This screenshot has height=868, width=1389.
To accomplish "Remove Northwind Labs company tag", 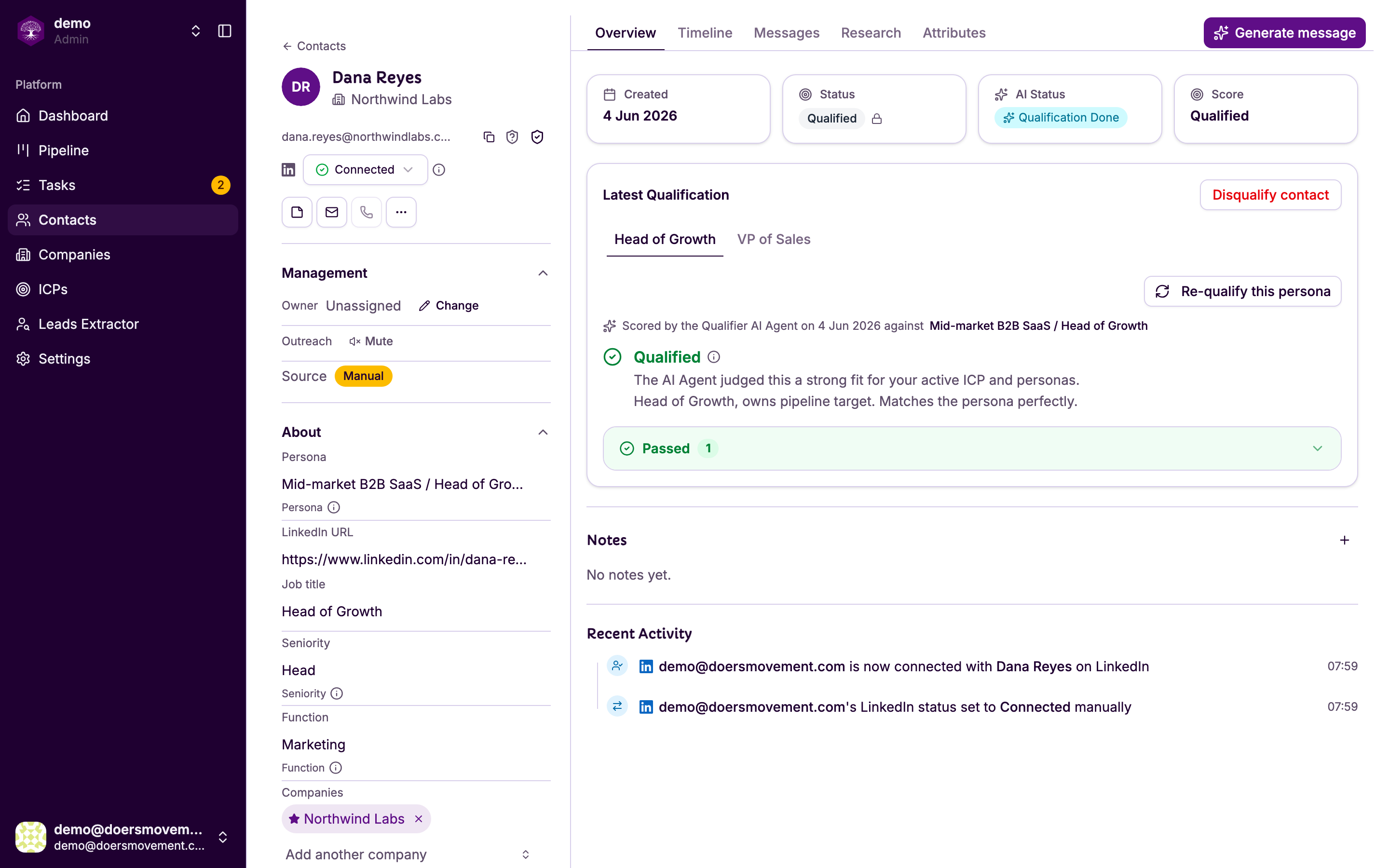I will (x=419, y=819).
